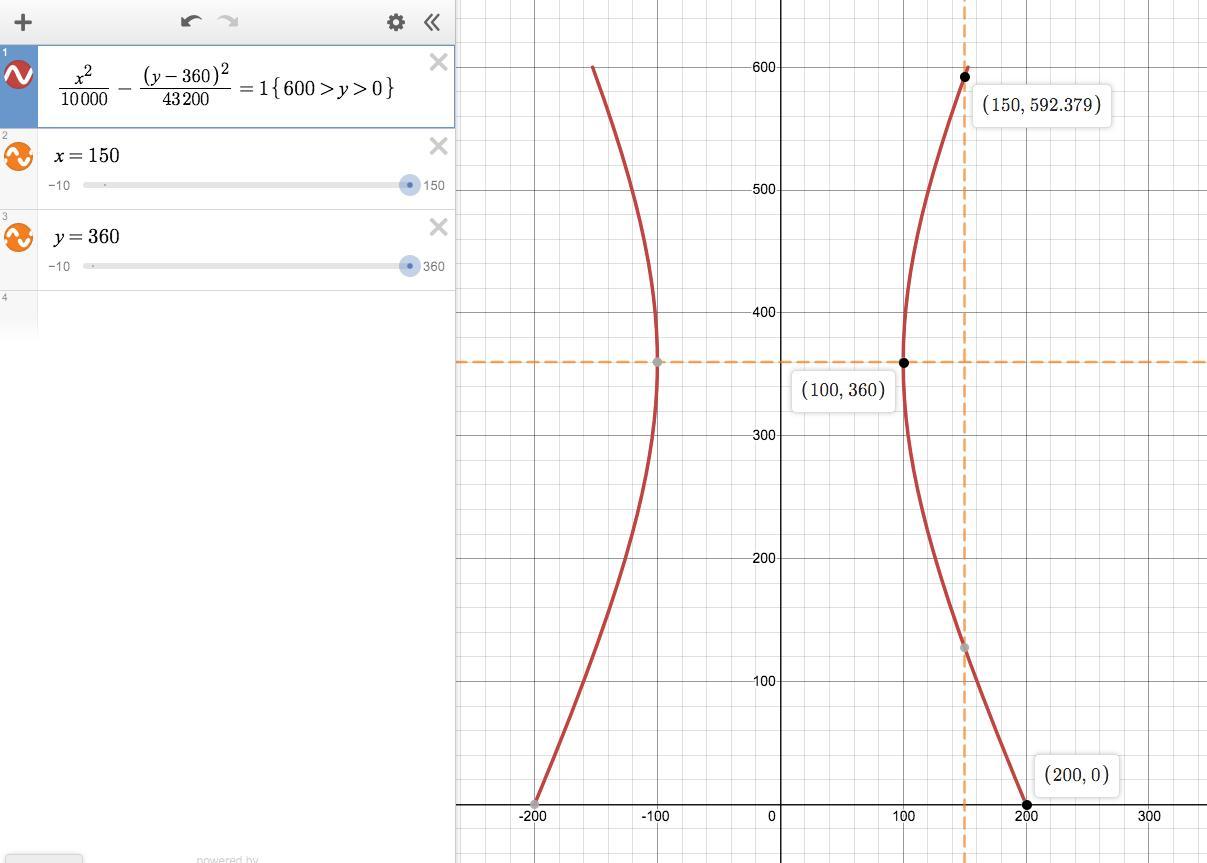This screenshot has height=863, width=1207.
Task: Delete the hyperbola expression with X
Action: [438, 63]
